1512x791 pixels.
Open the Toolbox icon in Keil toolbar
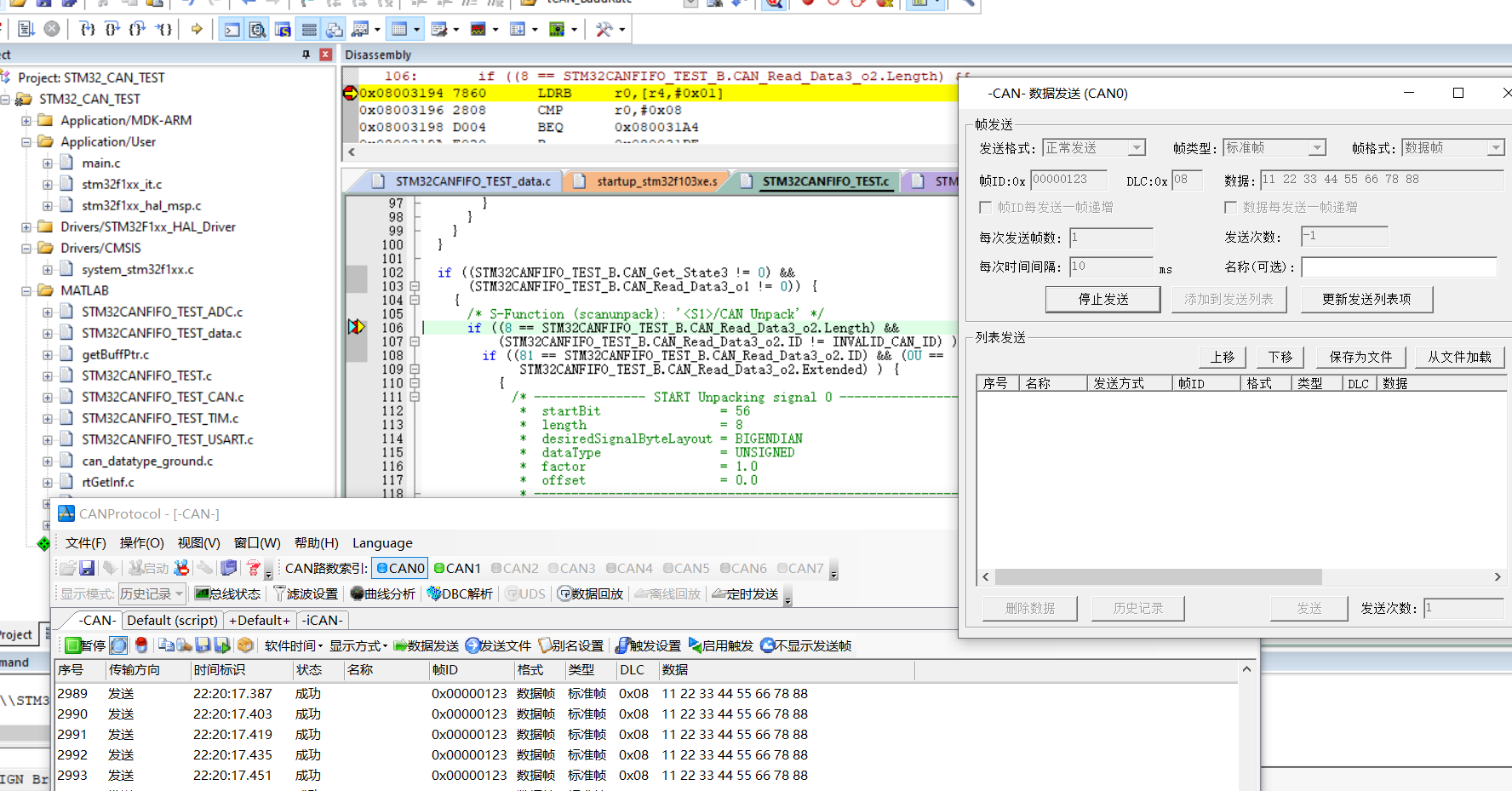(604, 29)
